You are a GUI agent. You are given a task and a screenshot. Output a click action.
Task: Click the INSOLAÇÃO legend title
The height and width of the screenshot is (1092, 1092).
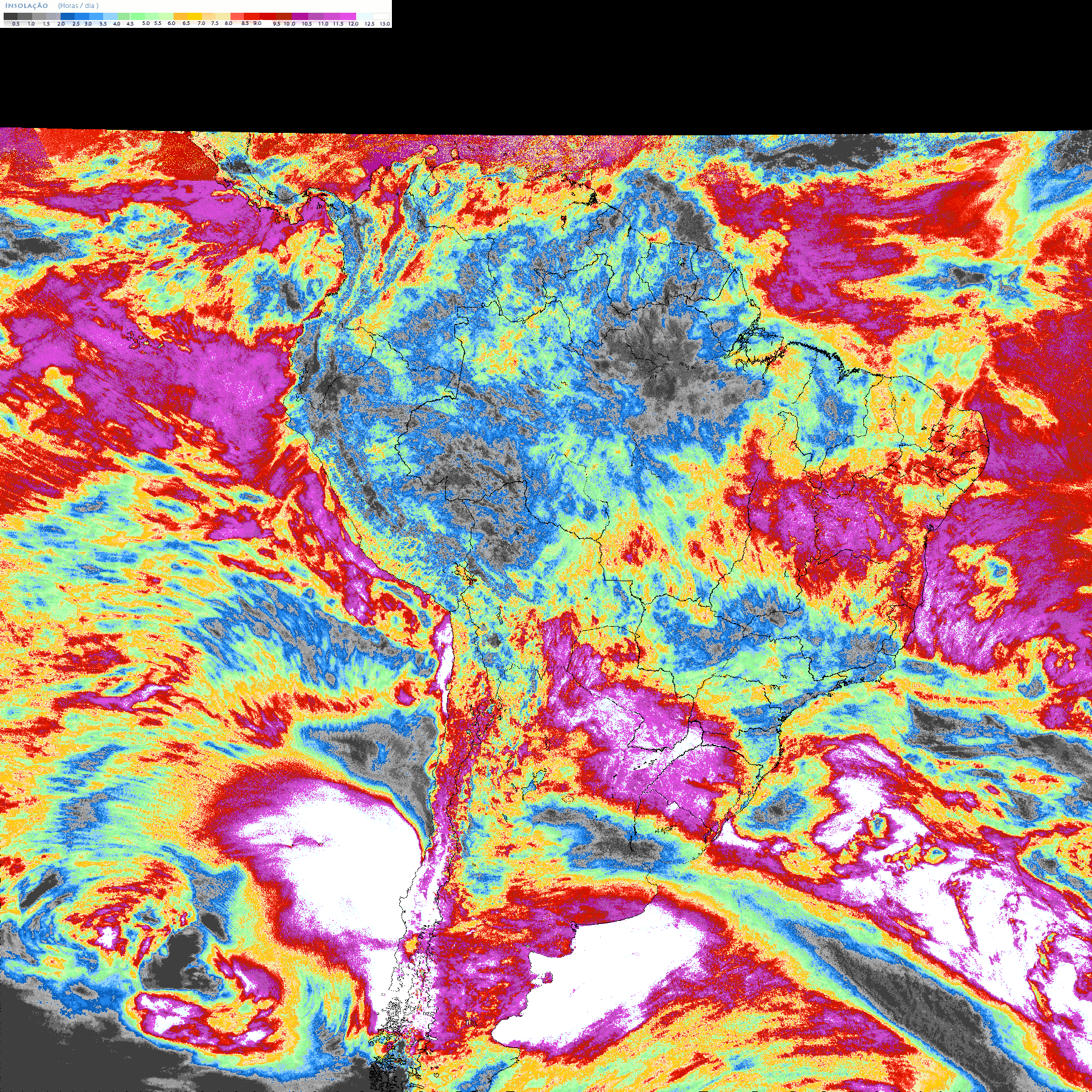pos(27,5)
